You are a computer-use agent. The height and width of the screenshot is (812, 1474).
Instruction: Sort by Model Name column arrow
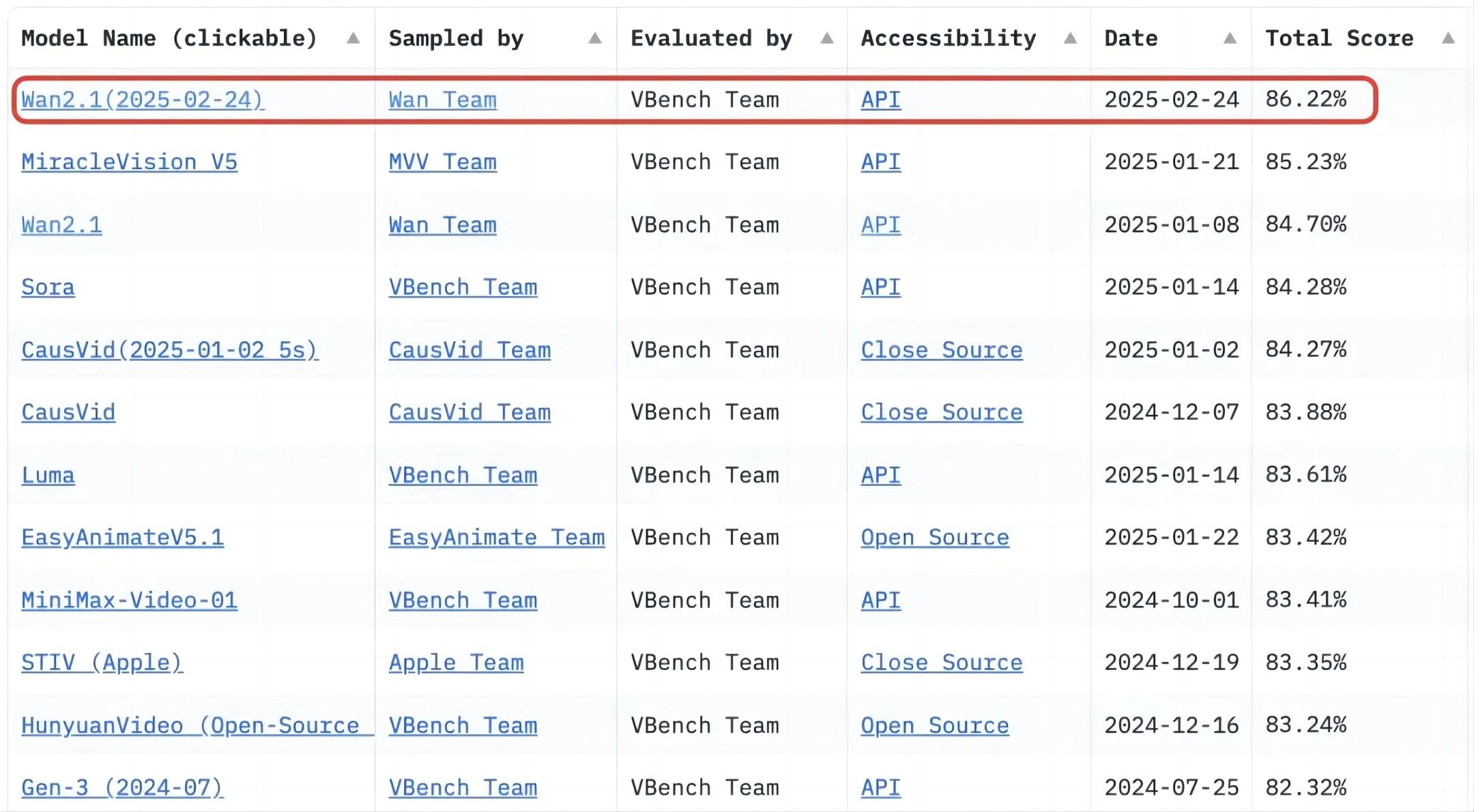click(x=353, y=38)
